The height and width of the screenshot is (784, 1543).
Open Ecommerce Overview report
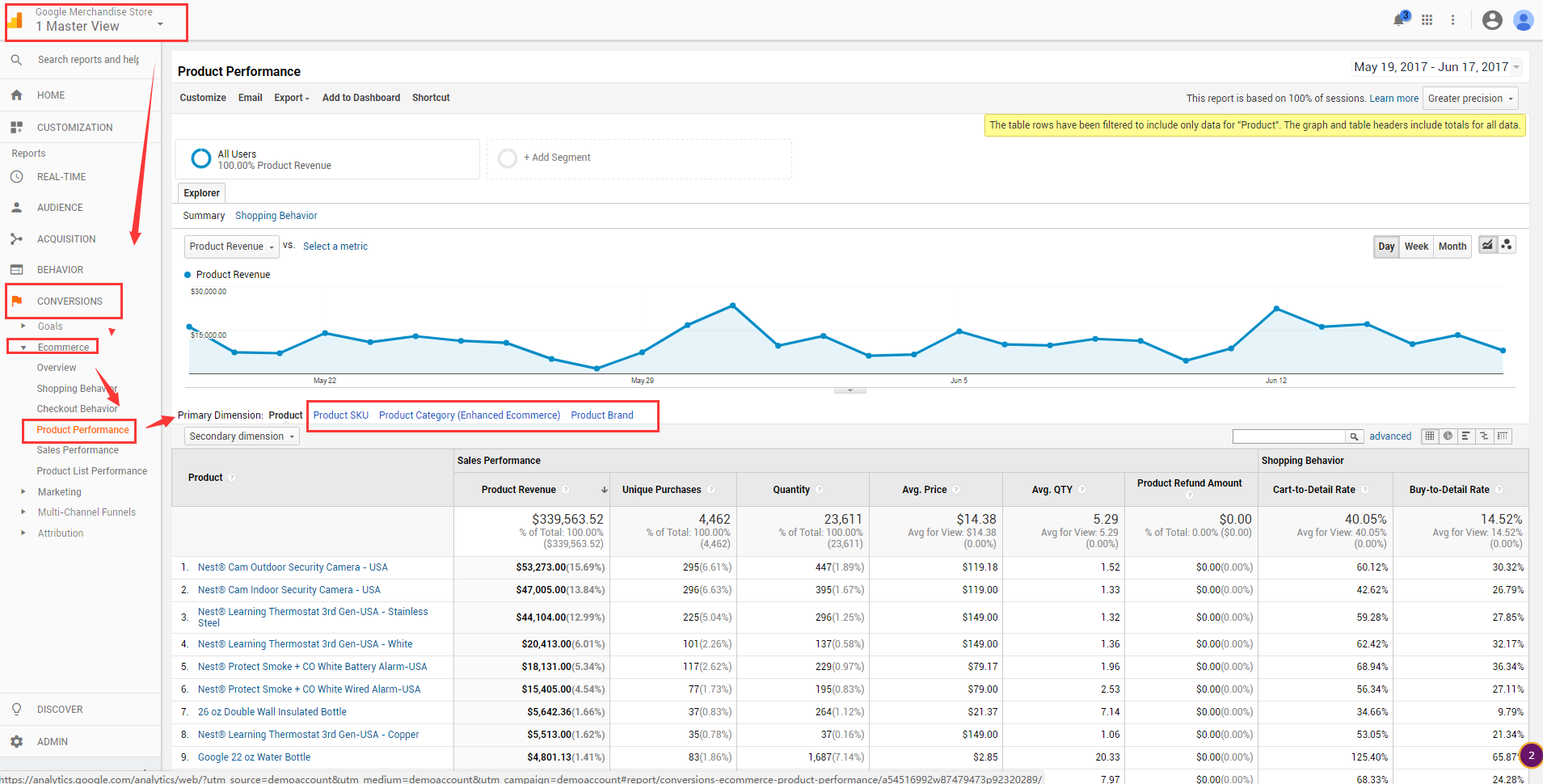click(x=57, y=368)
